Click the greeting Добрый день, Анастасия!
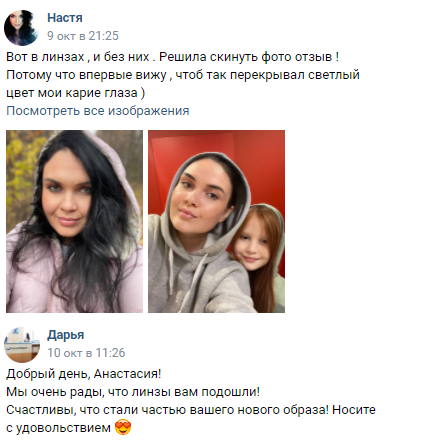The height and width of the screenshot is (446, 435). [84, 374]
